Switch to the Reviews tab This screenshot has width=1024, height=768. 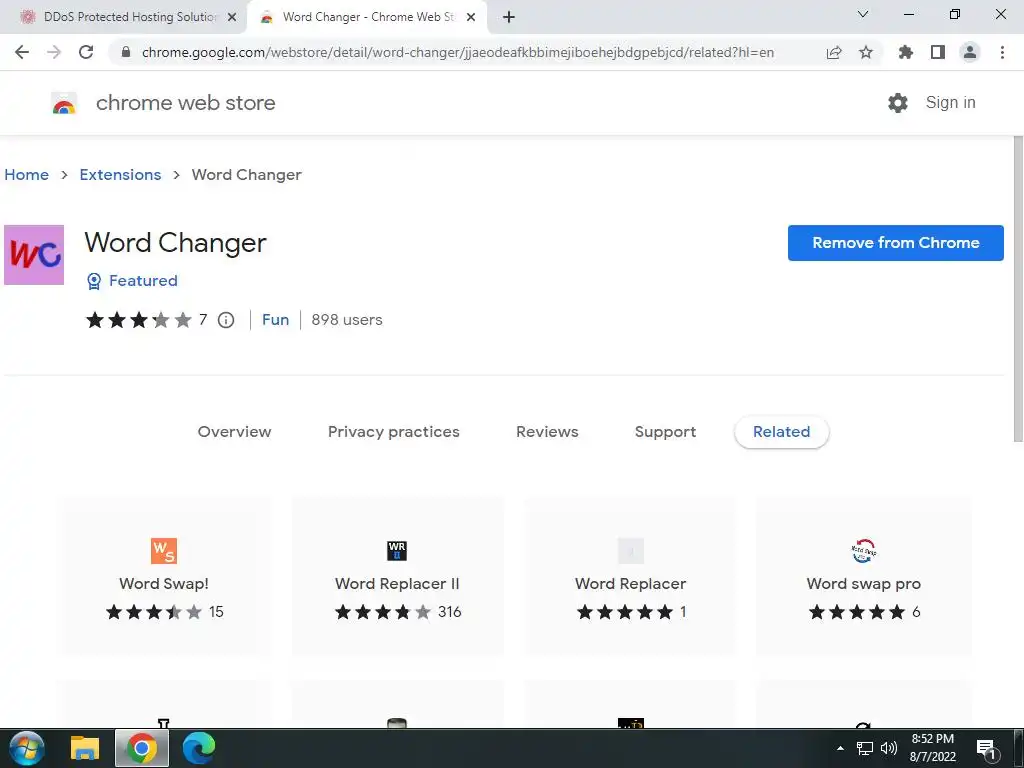(x=547, y=432)
